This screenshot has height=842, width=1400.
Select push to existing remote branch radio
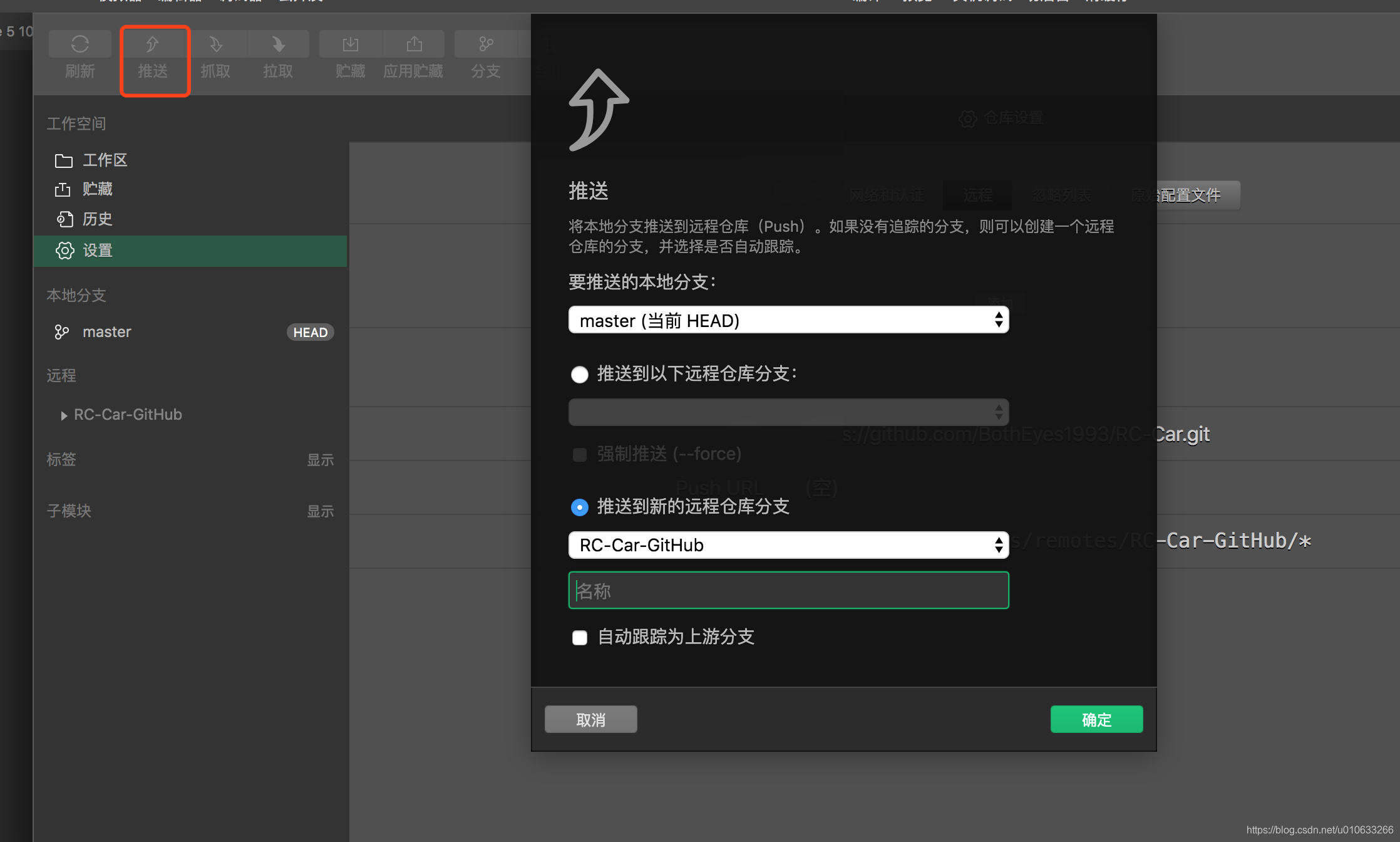pyautogui.click(x=580, y=375)
